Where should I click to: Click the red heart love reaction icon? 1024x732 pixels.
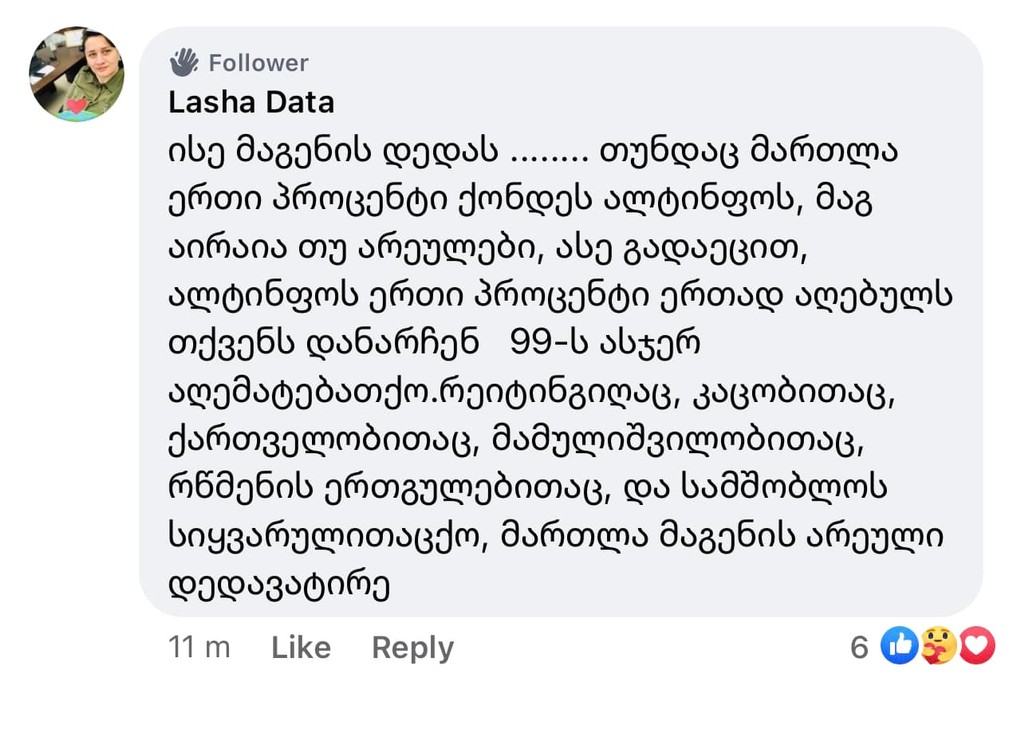[977, 645]
